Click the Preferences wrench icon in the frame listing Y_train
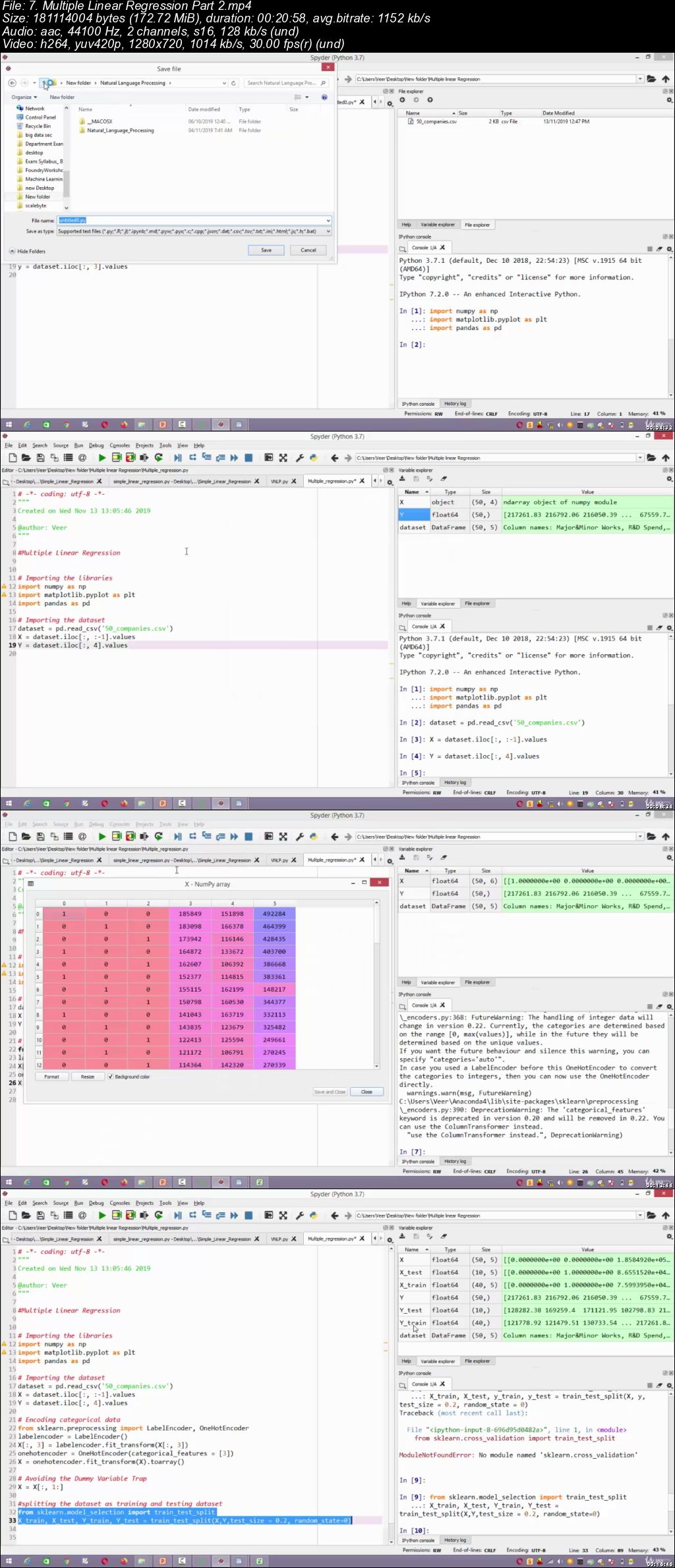This screenshot has width=675, height=1568. tap(300, 1215)
